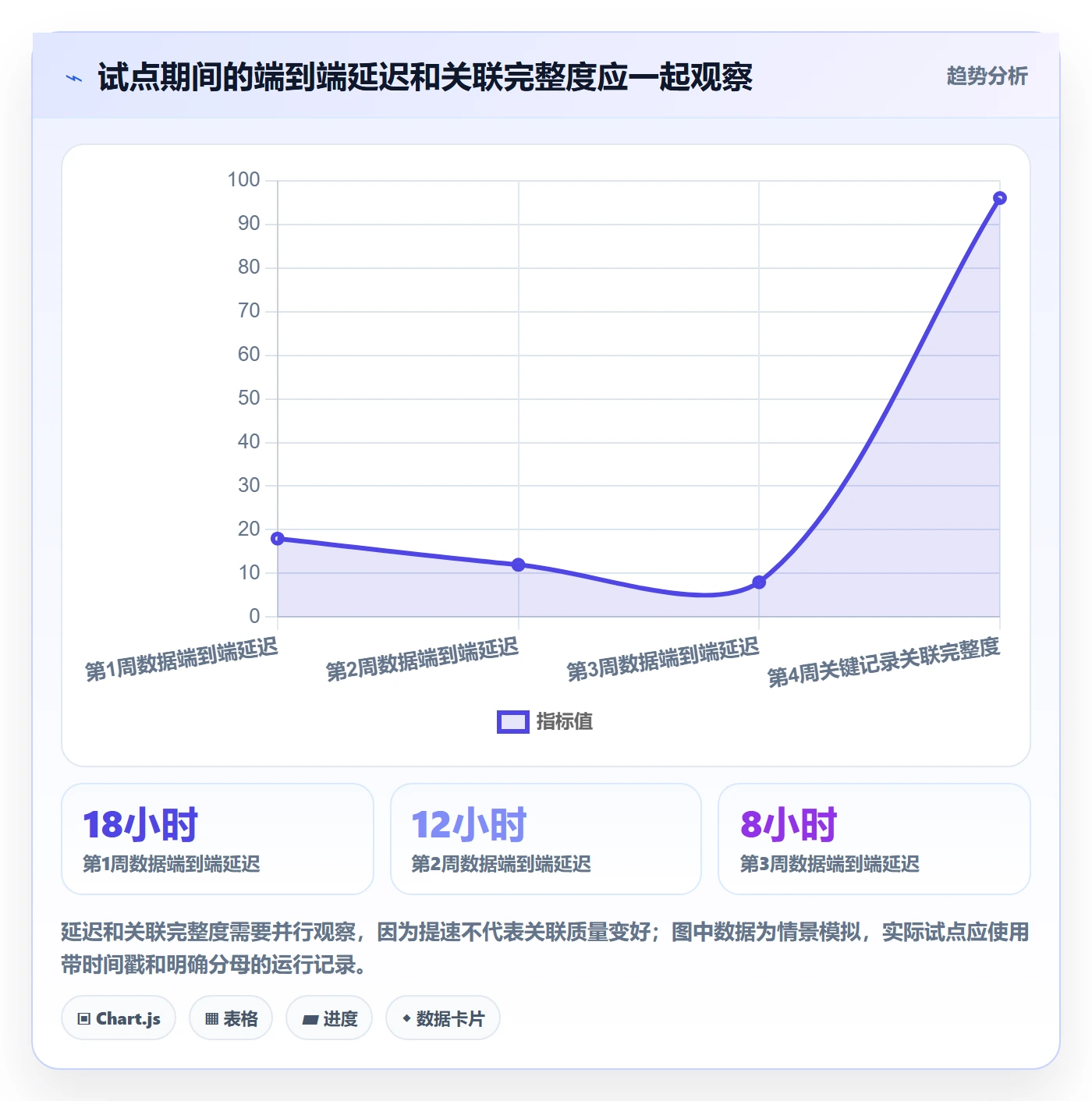Open the 12小时 data card
This screenshot has height=1101, width=1092.
[546, 839]
